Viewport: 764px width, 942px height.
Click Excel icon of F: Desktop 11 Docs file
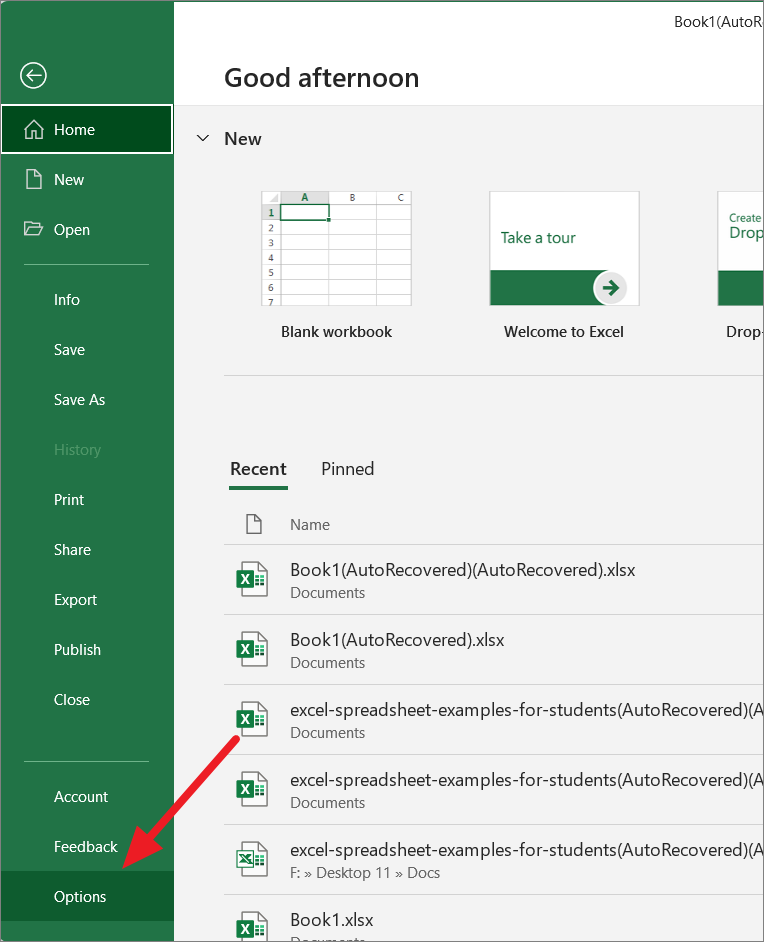(x=251, y=859)
